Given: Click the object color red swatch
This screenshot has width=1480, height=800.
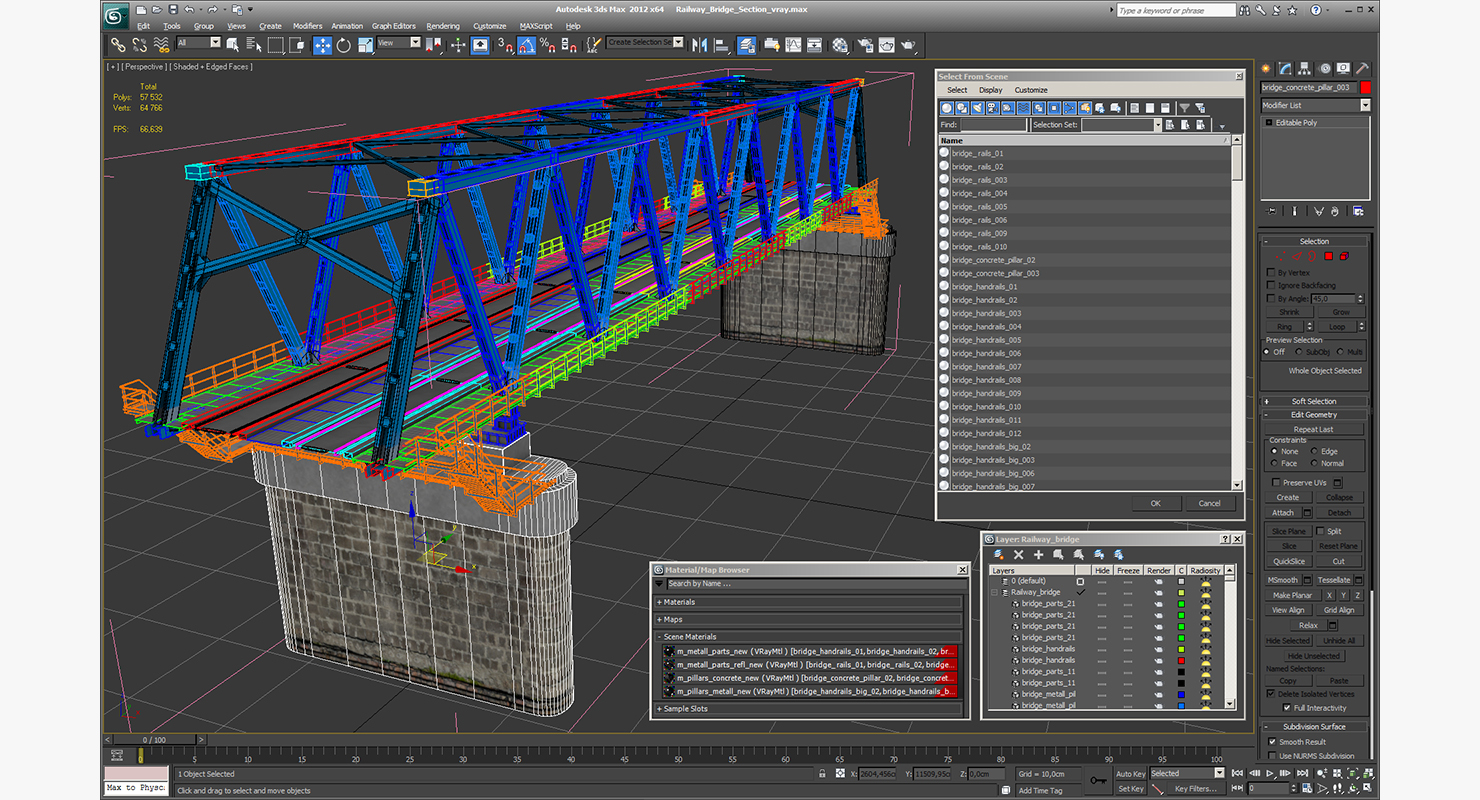Looking at the screenshot, I should [x=1366, y=88].
